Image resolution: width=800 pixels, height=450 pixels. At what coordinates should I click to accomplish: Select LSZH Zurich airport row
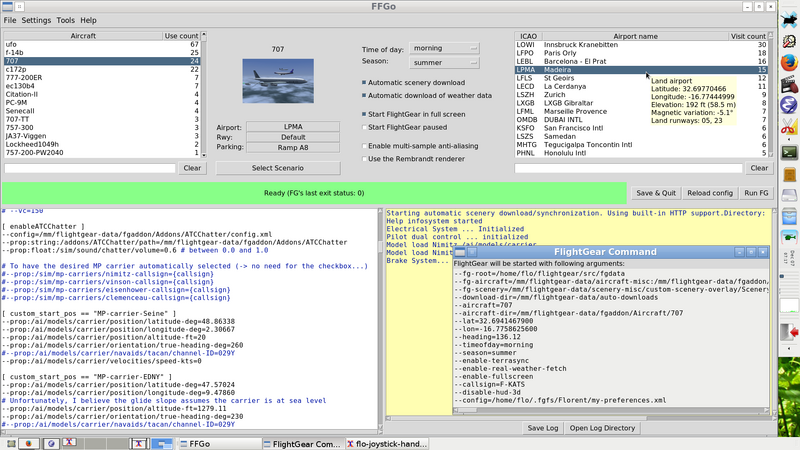coord(641,95)
